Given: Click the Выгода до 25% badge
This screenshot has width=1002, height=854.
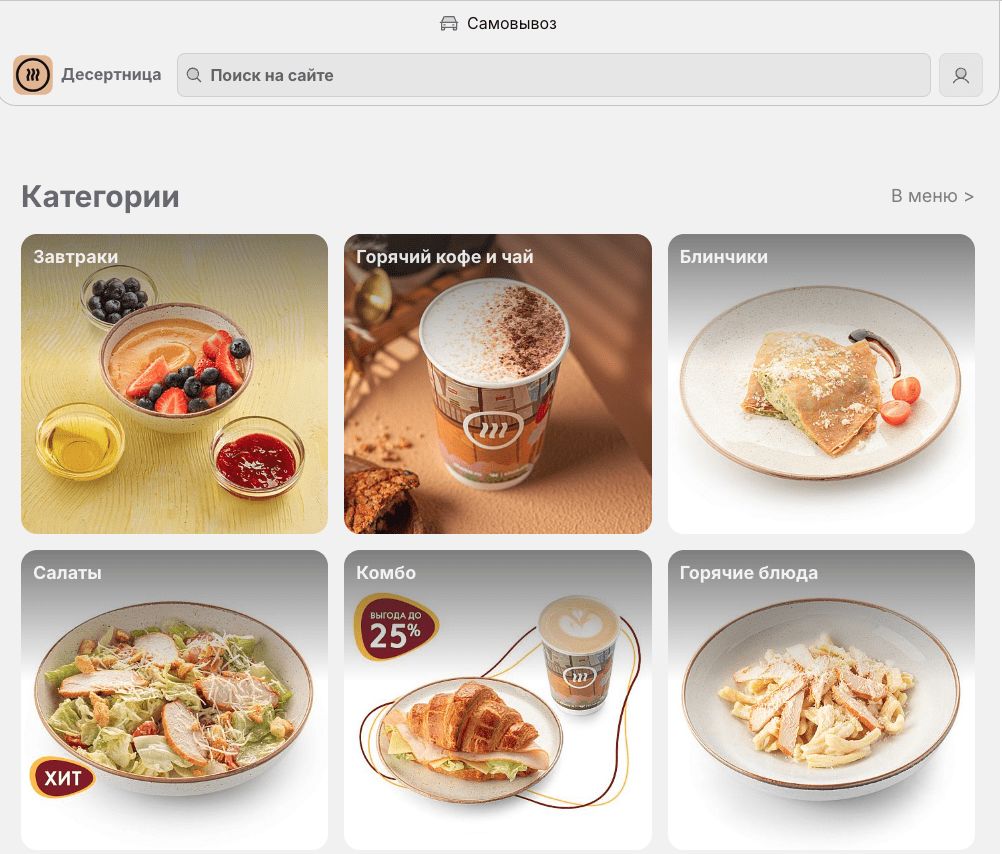Looking at the screenshot, I should click(x=396, y=628).
